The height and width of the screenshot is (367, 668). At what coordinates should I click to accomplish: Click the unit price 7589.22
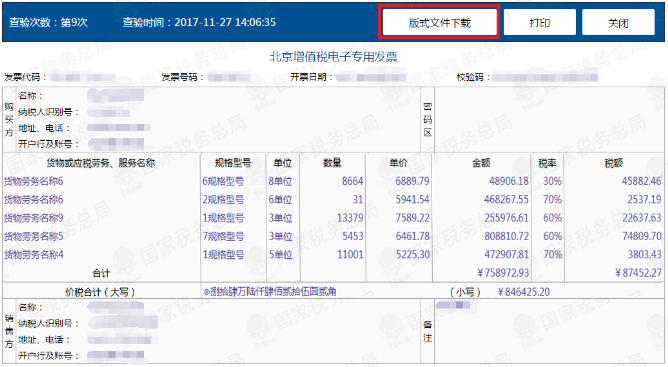pos(412,218)
